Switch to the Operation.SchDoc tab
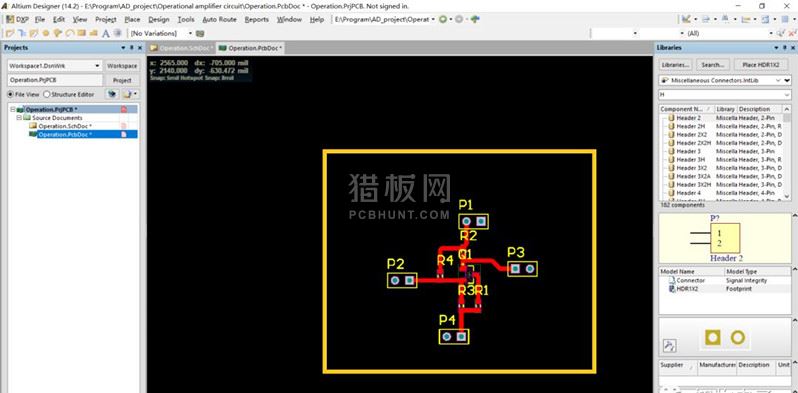The image size is (798, 393). pos(182,48)
